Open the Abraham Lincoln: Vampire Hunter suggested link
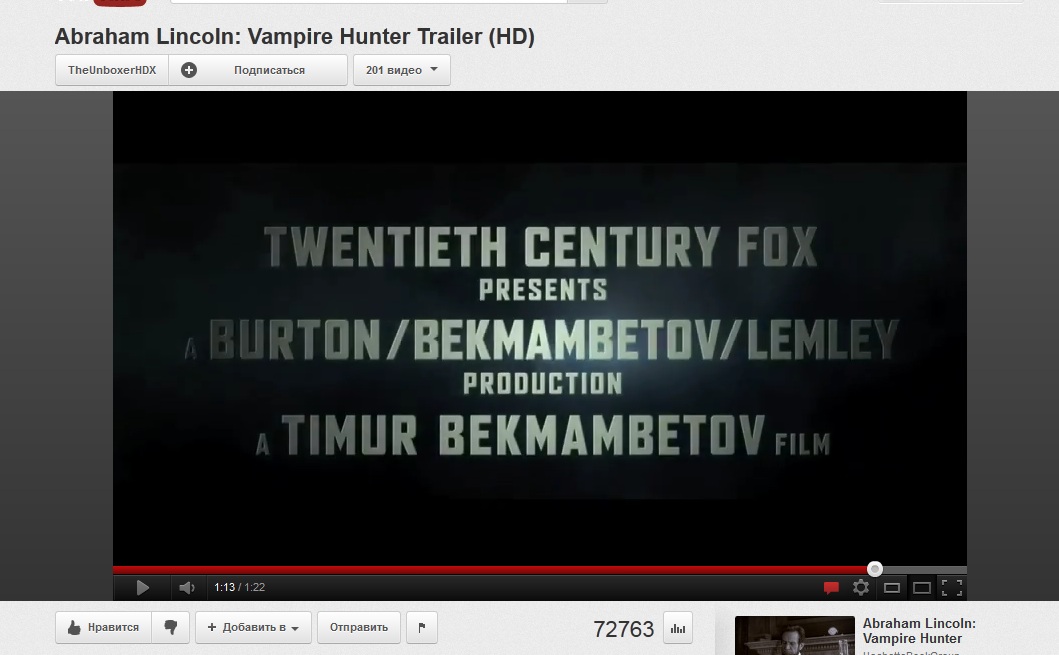Screen dimensions: 1059x655 (x=919, y=631)
